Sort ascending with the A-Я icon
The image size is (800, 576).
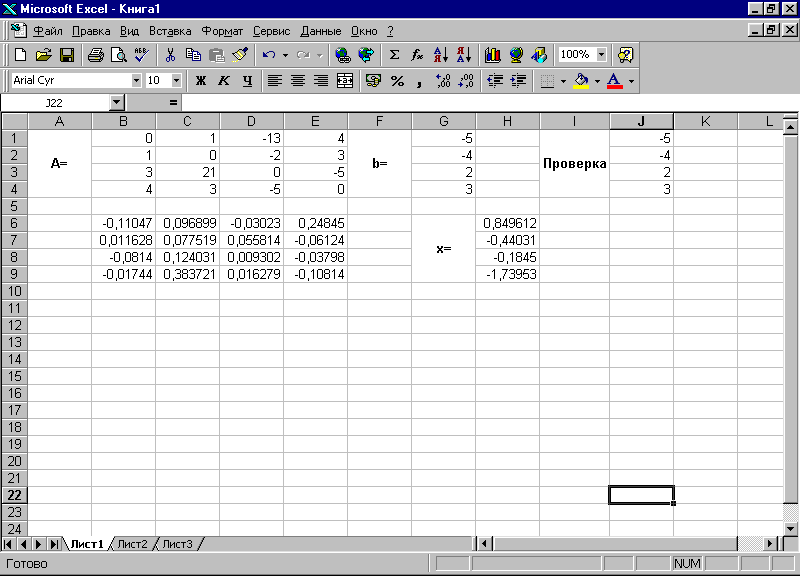[x=440, y=55]
